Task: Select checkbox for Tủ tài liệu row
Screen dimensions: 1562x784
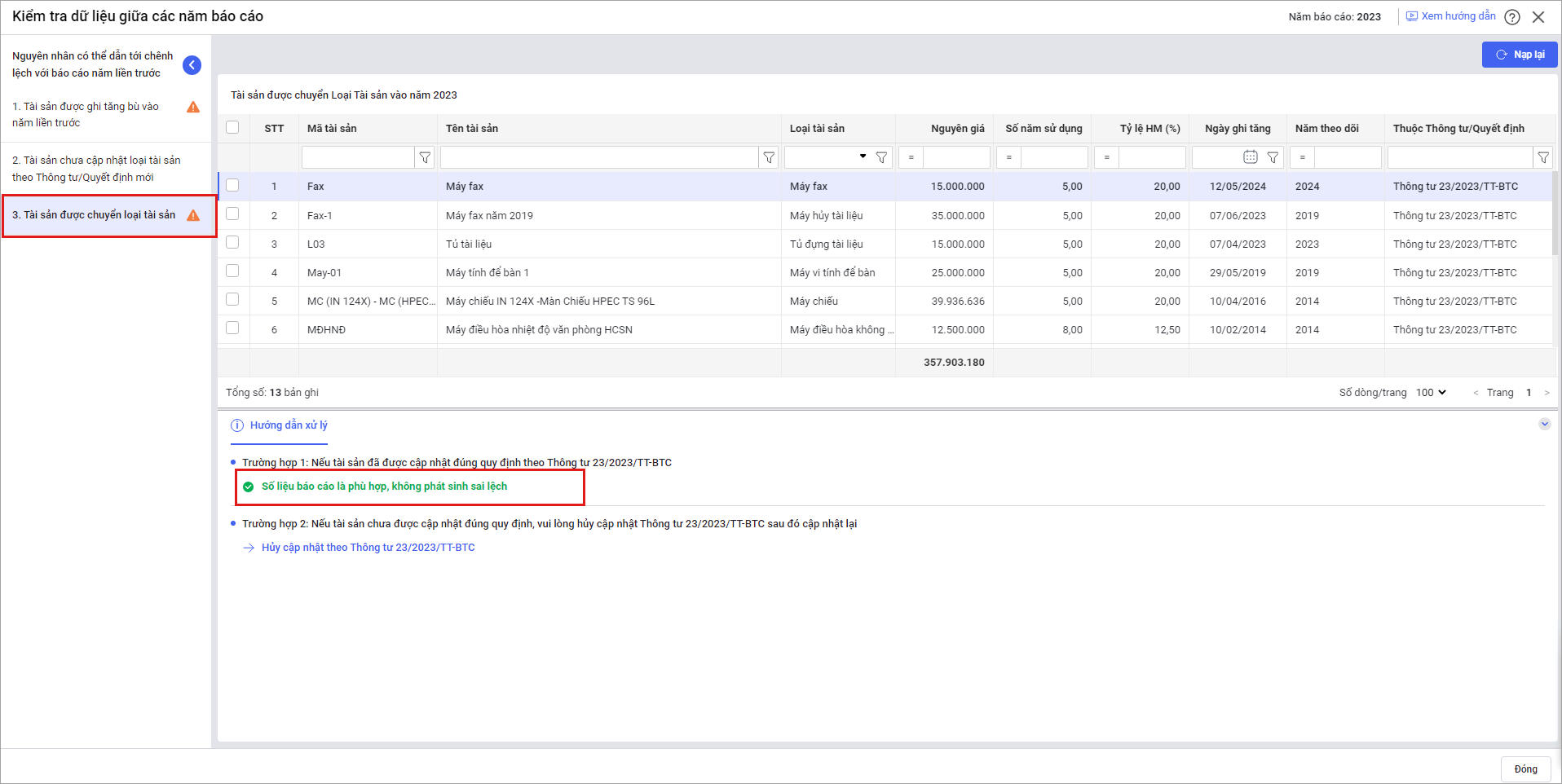Action: (x=233, y=243)
